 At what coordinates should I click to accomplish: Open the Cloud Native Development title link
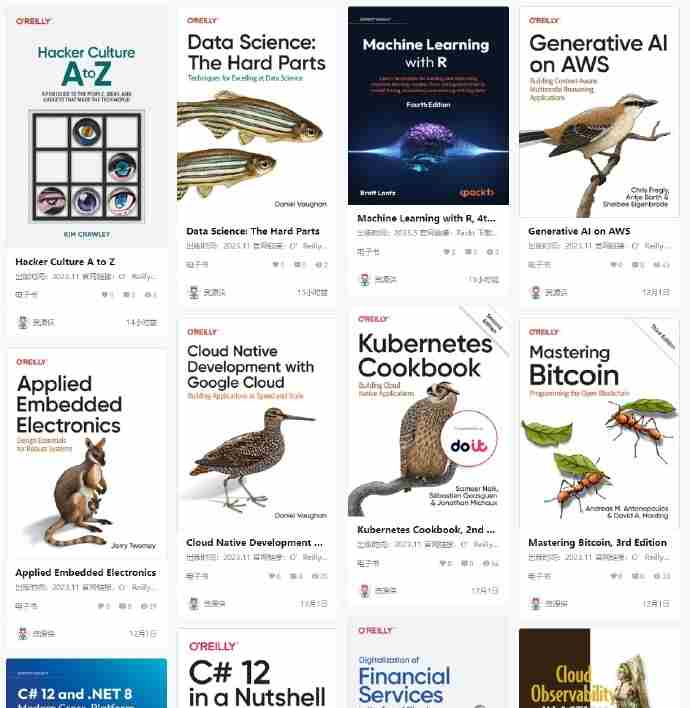click(254, 542)
